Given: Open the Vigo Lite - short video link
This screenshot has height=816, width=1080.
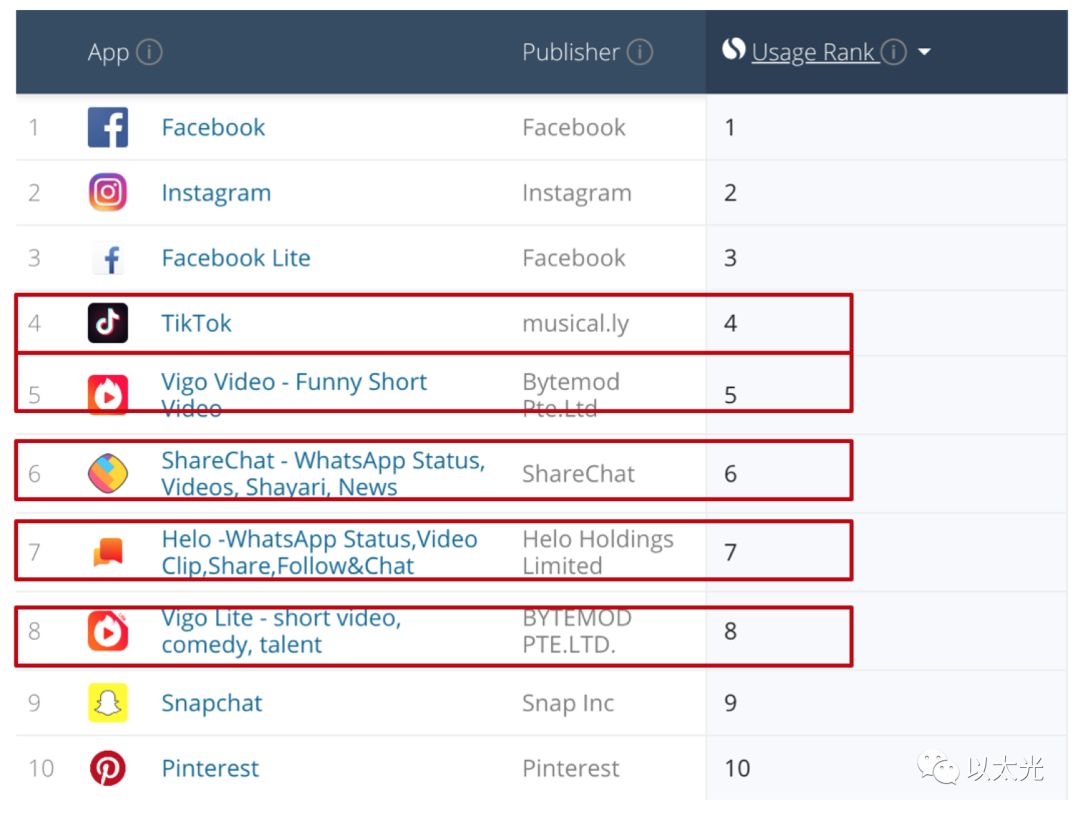Looking at the screenshot, I should pyautogui.click(x=281, y=631).
